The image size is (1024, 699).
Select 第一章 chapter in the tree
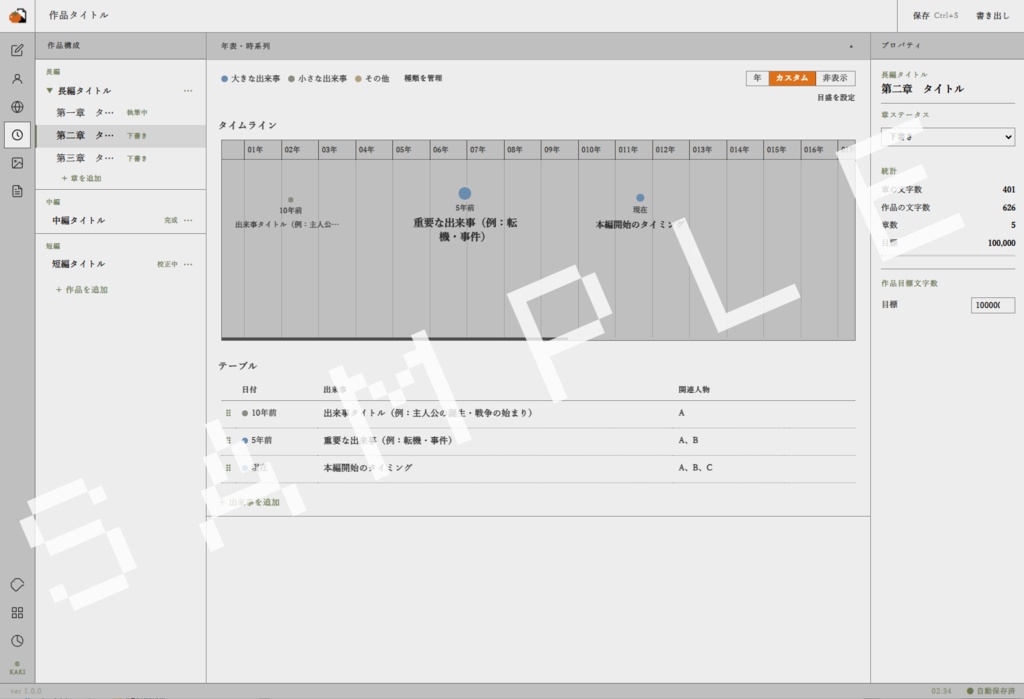click(121, 112)
